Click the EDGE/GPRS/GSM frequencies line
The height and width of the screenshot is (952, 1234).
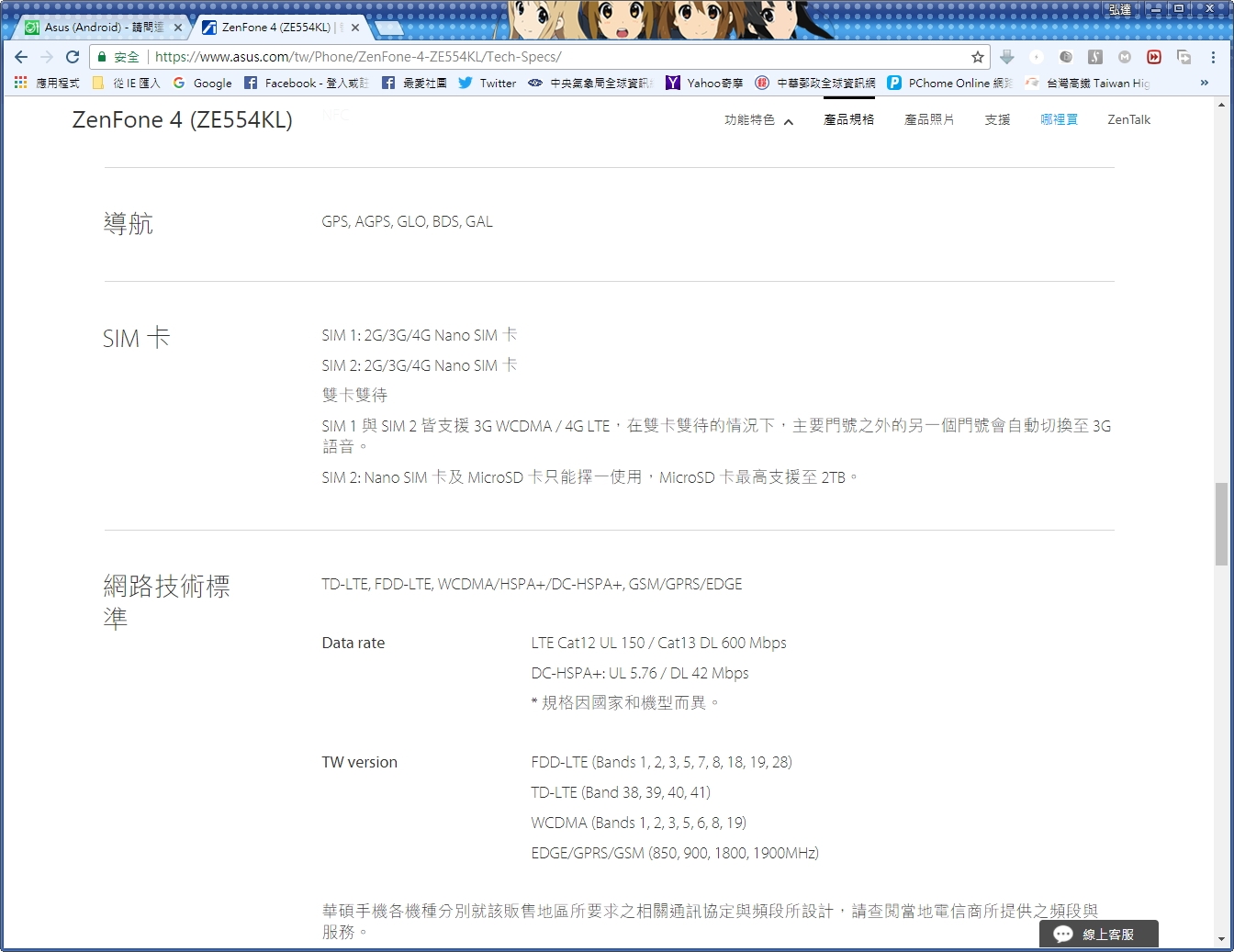675,853
